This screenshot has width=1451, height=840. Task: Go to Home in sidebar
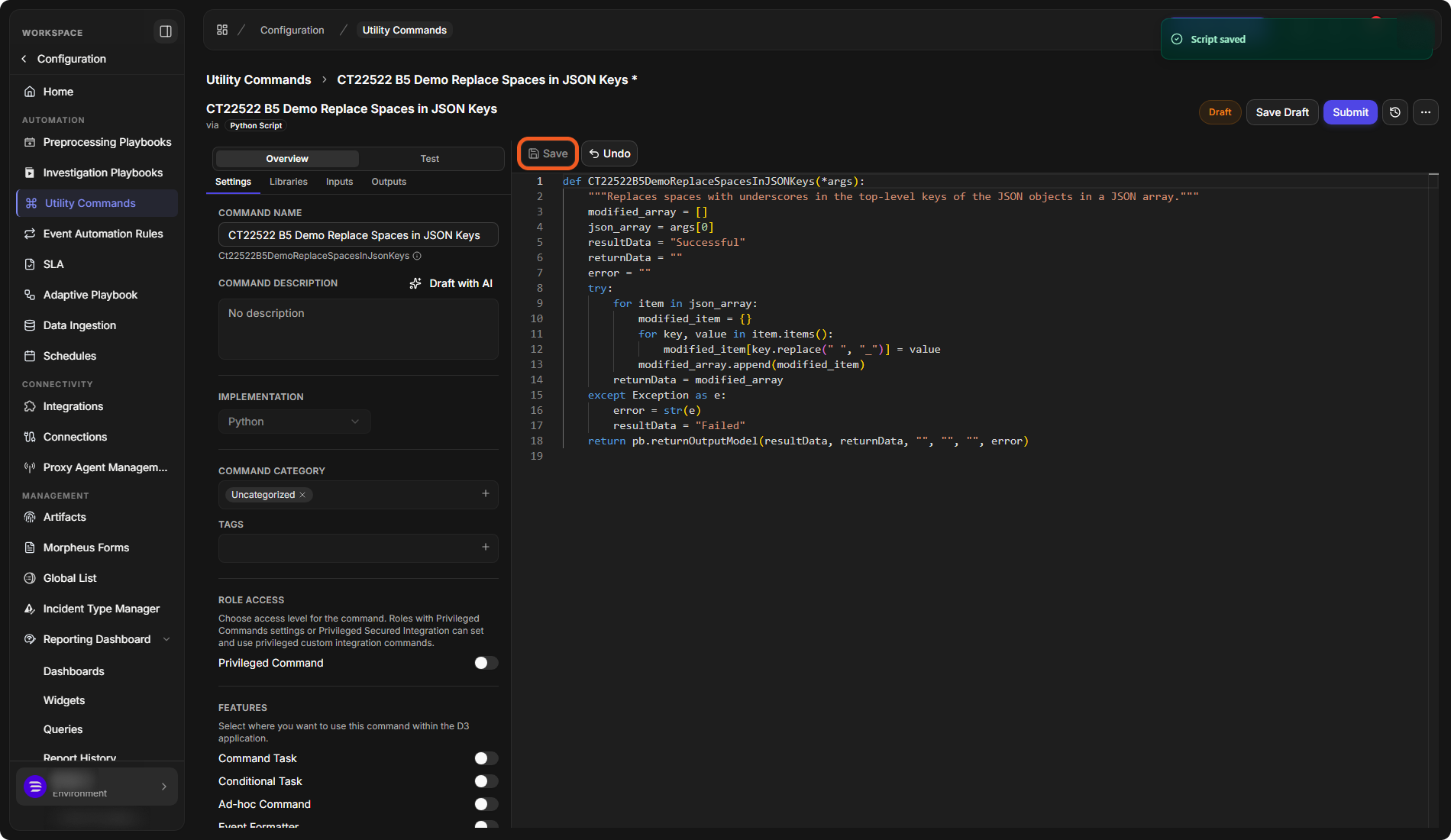[97, 92]
